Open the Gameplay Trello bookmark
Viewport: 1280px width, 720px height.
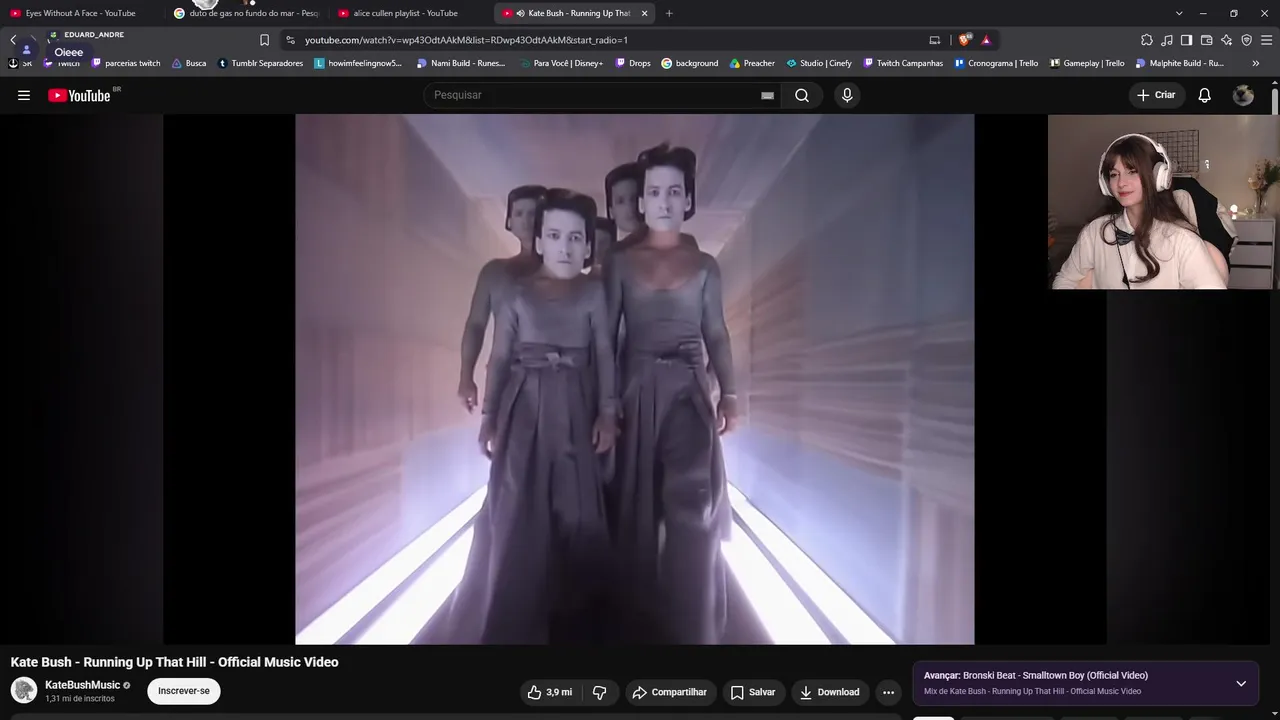[x=1087, y=63]
